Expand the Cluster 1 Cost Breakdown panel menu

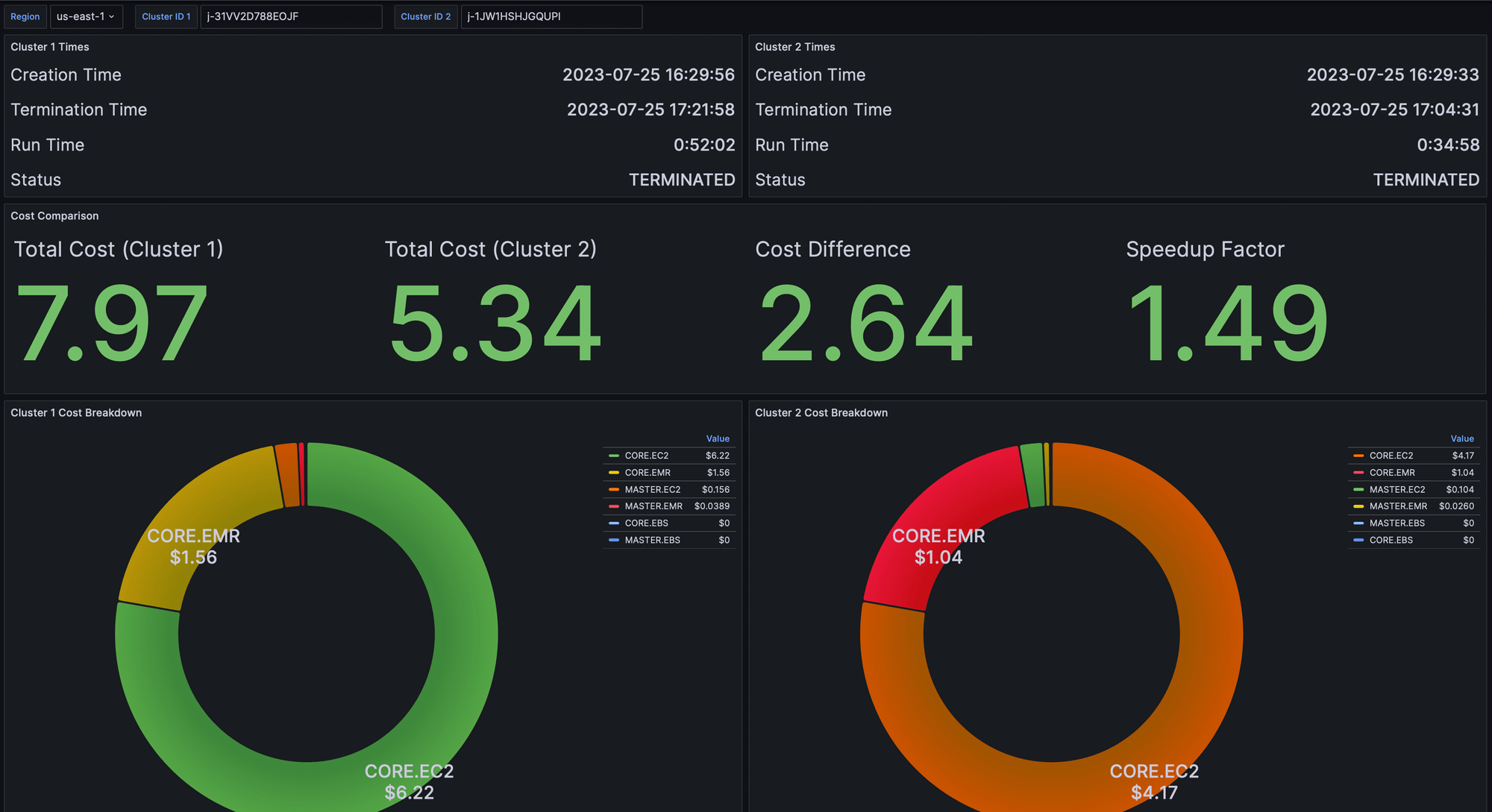[76, 412]
